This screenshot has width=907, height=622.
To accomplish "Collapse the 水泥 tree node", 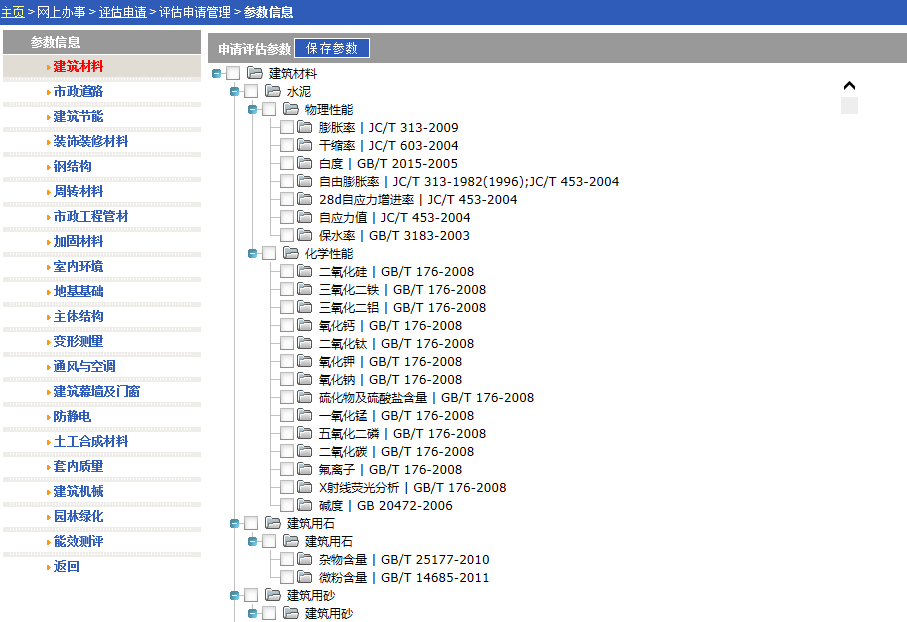I will click(x=235, y=91).
